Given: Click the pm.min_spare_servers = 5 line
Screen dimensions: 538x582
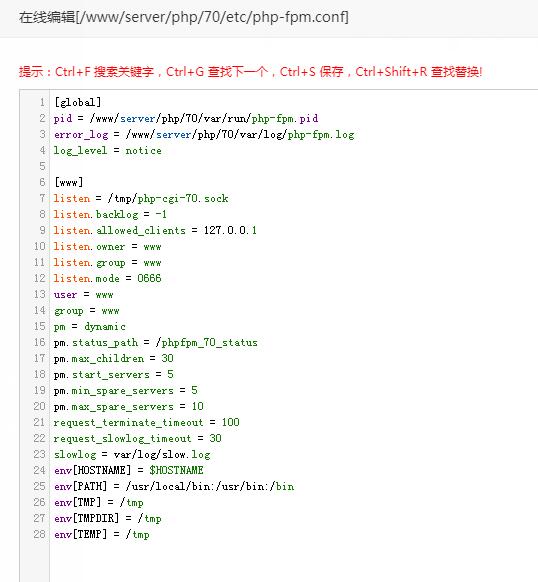Looking at the screenshot, I should 125,390.
